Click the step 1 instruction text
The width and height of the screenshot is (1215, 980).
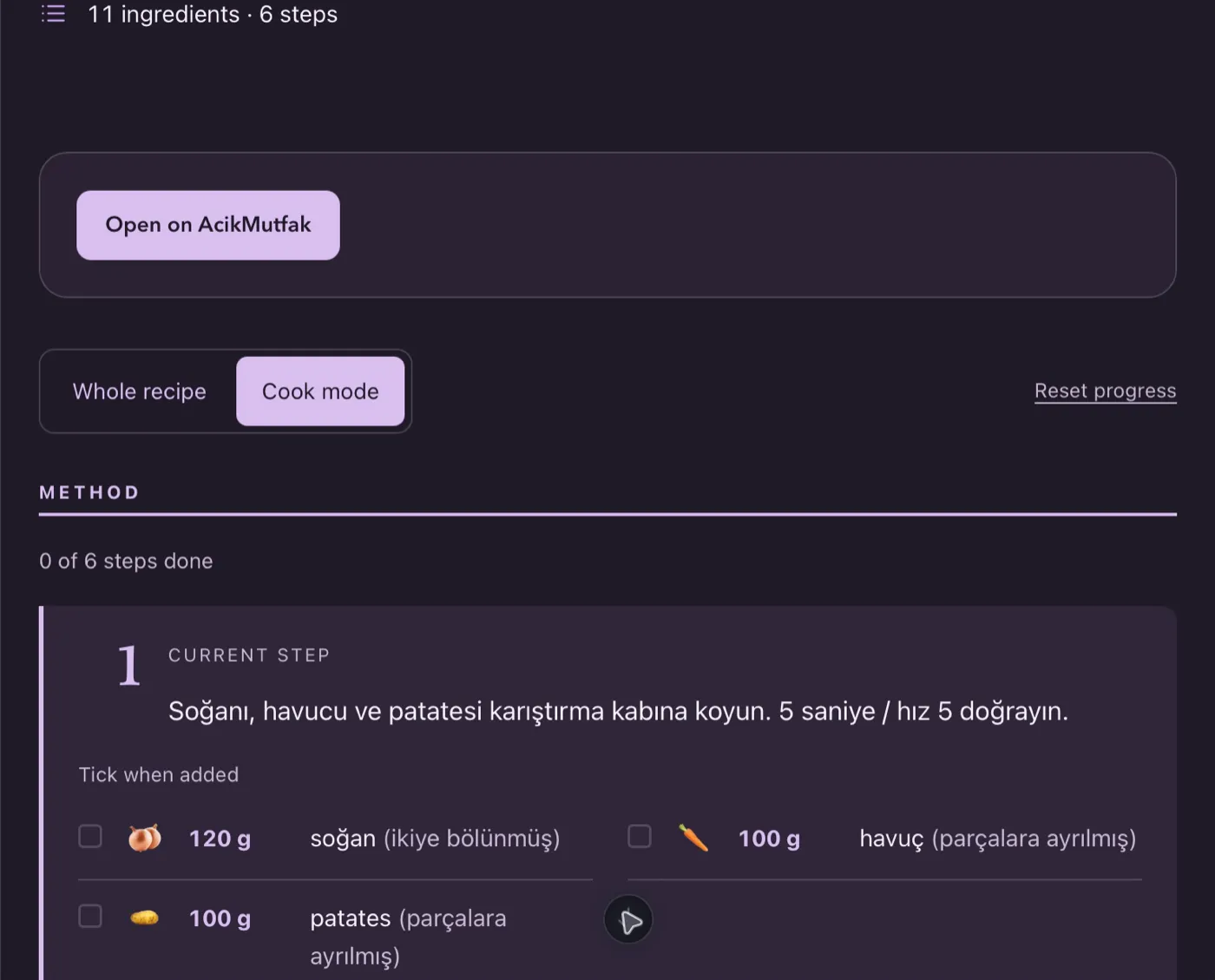(x=618, y=712)
